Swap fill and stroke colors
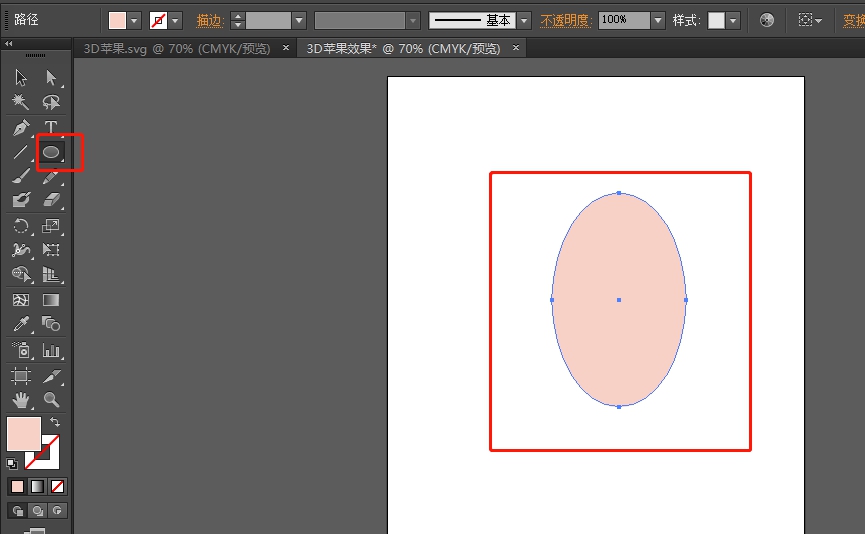This screenshot has width=865, height=534. (x=55, y=423)
